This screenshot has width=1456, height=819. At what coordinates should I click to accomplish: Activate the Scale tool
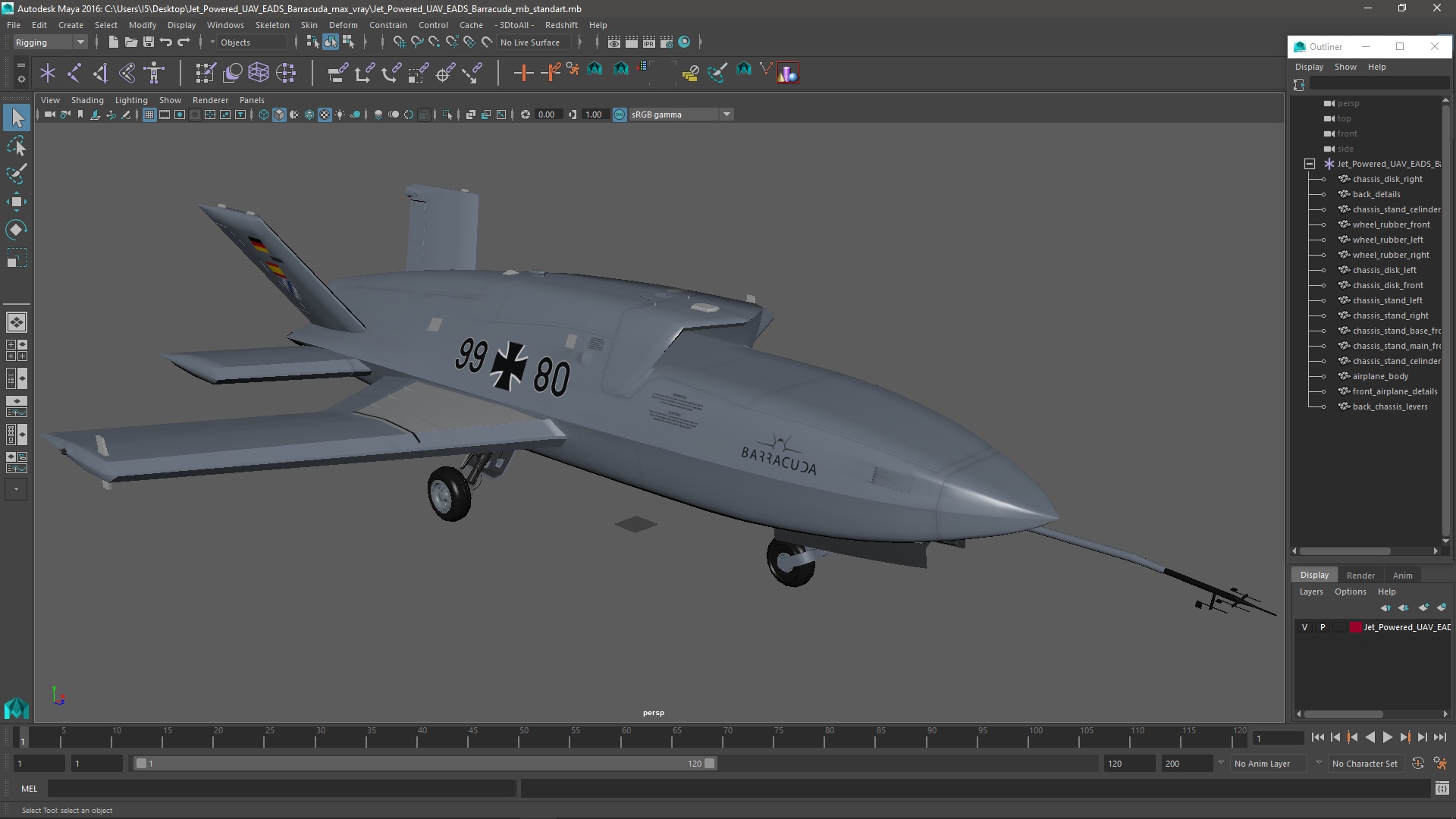pos(17,258)
